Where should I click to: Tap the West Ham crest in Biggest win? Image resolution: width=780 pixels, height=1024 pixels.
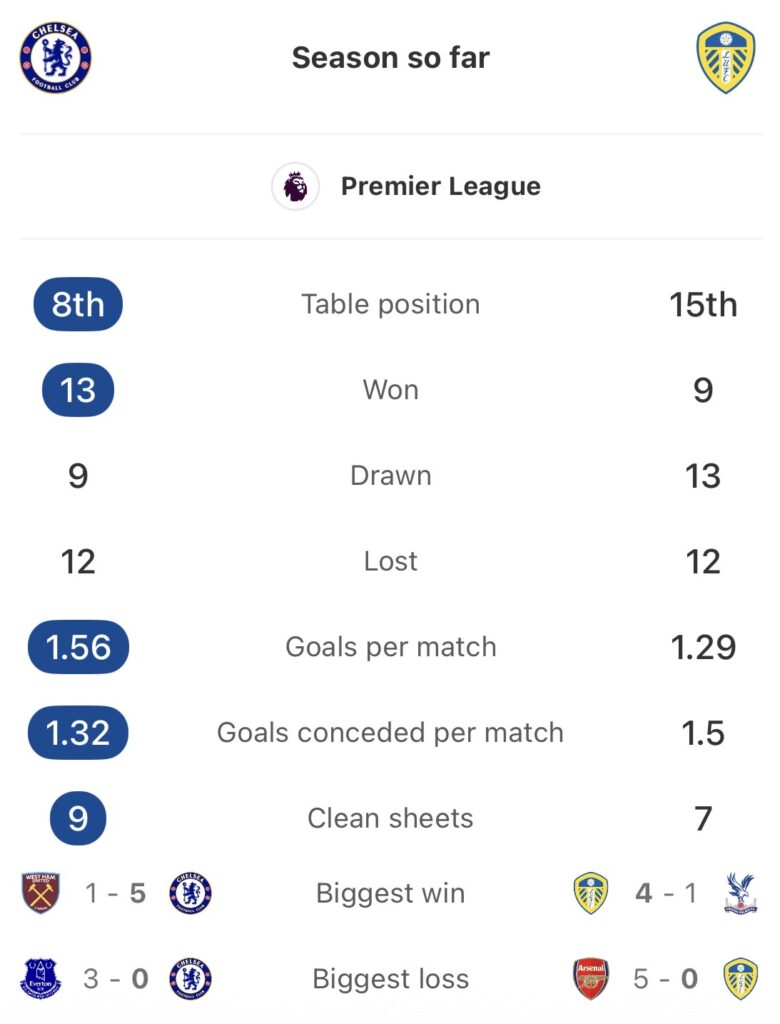coord(41,893)
